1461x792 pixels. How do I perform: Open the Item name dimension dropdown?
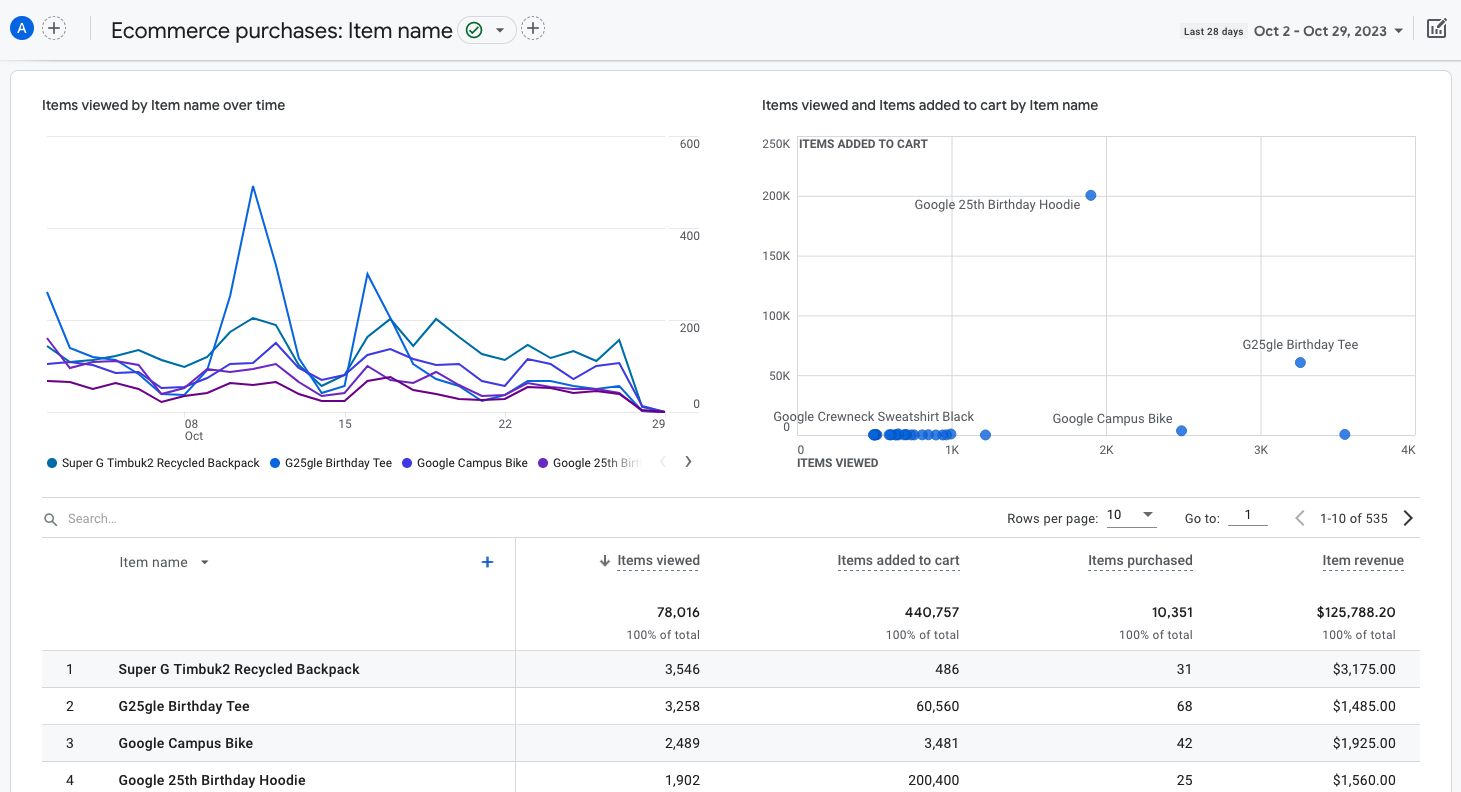163,562
